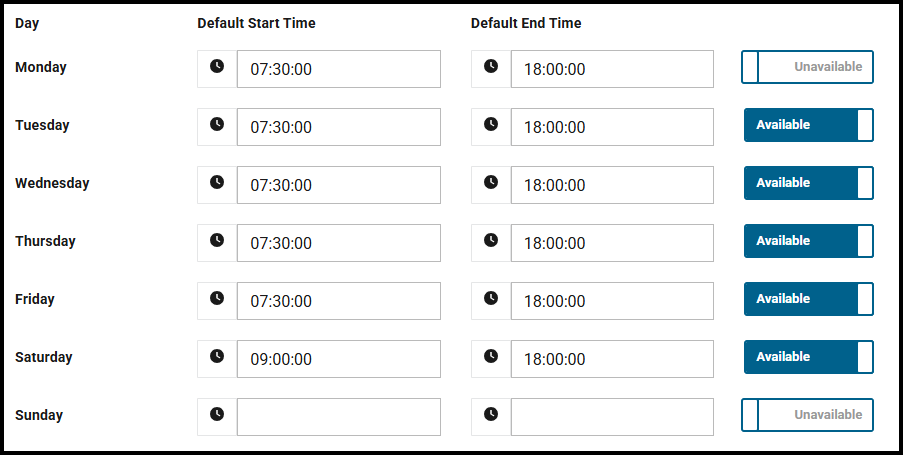This screenshot has width=903, height=455.
Task: Disable the Tuesday Available switch
Action: (x=808, y=125)
